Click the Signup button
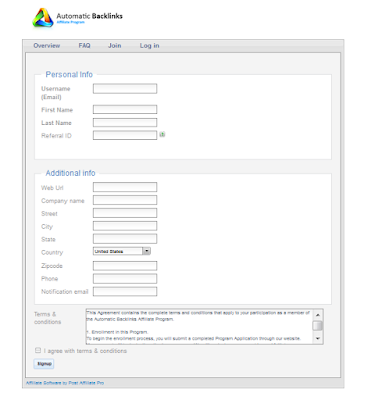The image size is (368, 400). tap(44, 364)
